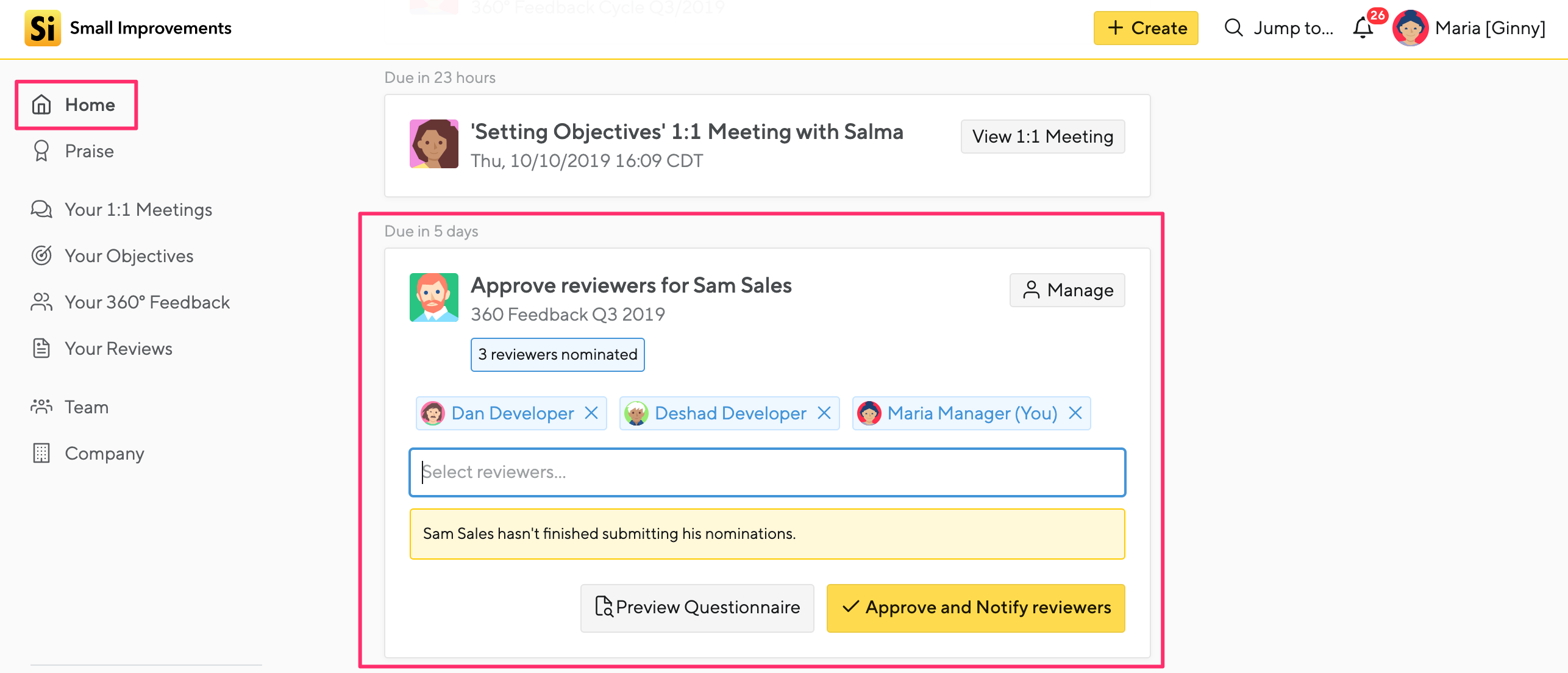
Task: Click the Due in 23 hours label
Action: pos(440,78)
